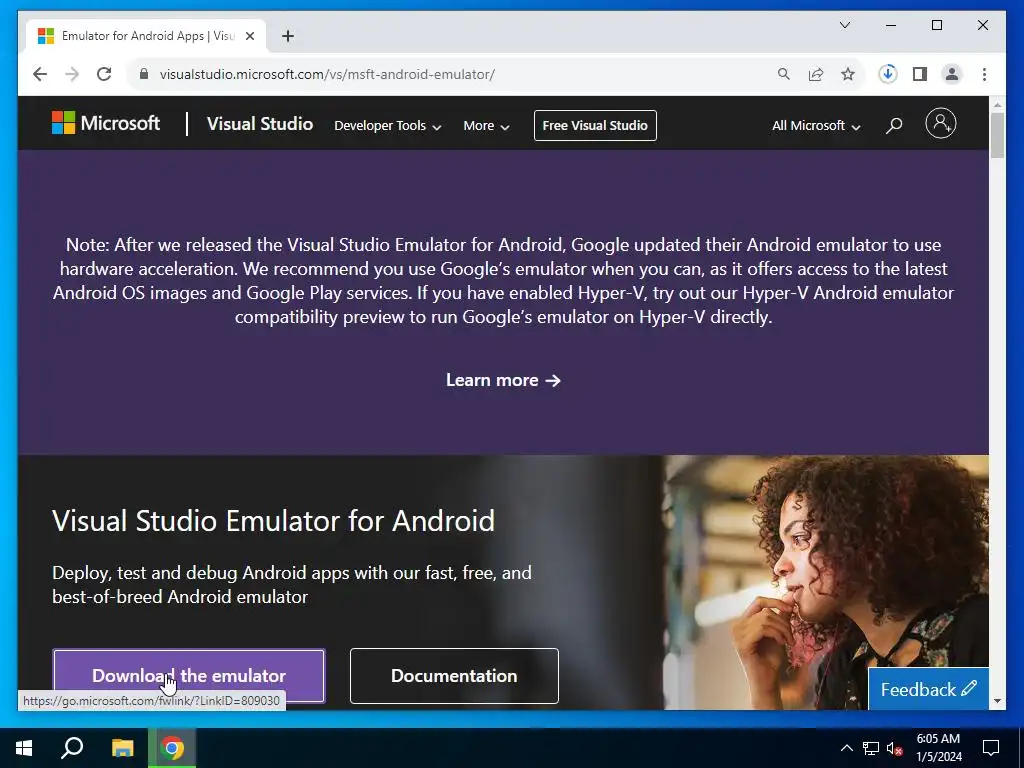Bookmark this tab with the star icon
The height and width of the screenshot is (768, 1024).
point(848,74)
